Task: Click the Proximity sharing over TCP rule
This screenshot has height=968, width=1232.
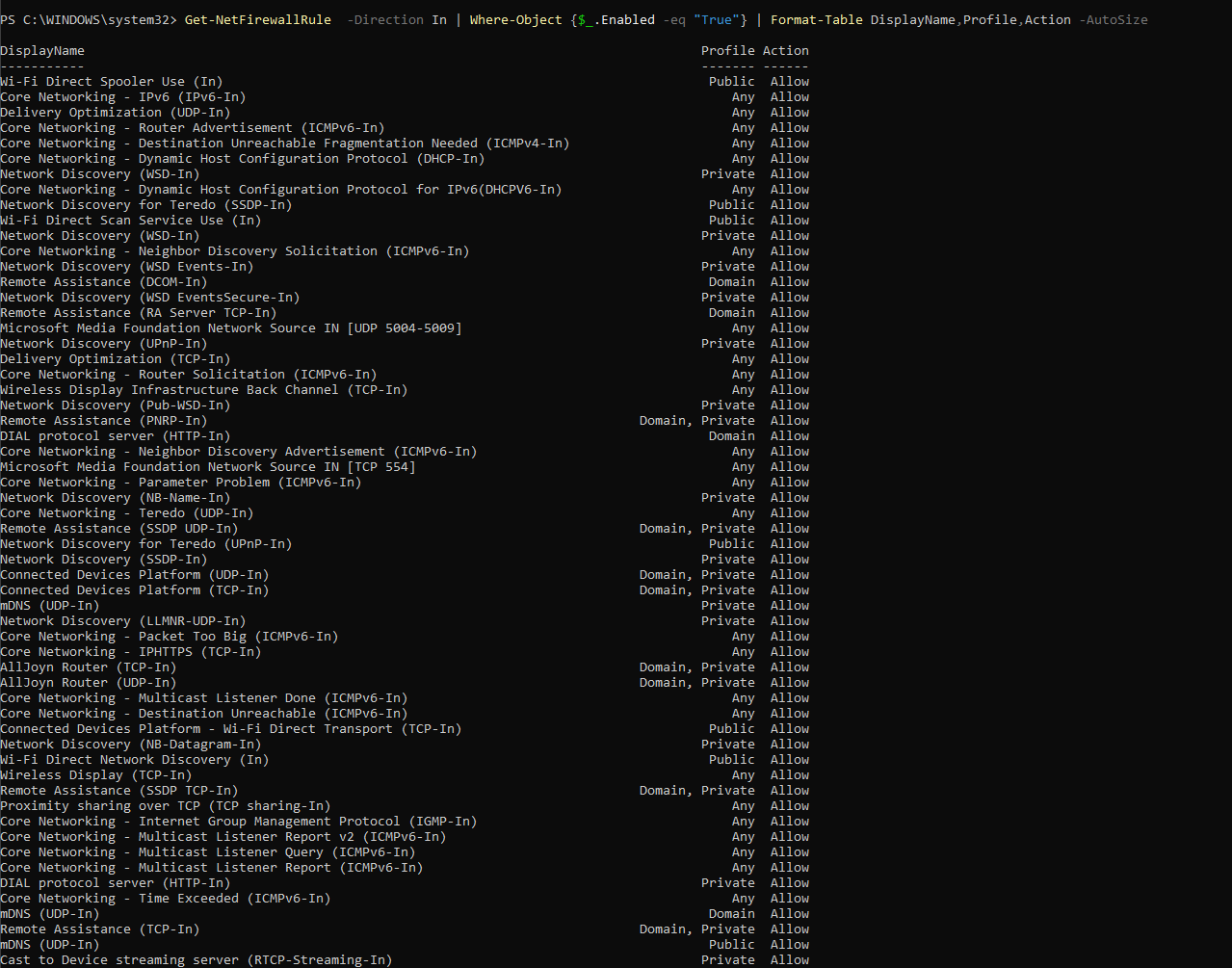Action: click(165, 806)
